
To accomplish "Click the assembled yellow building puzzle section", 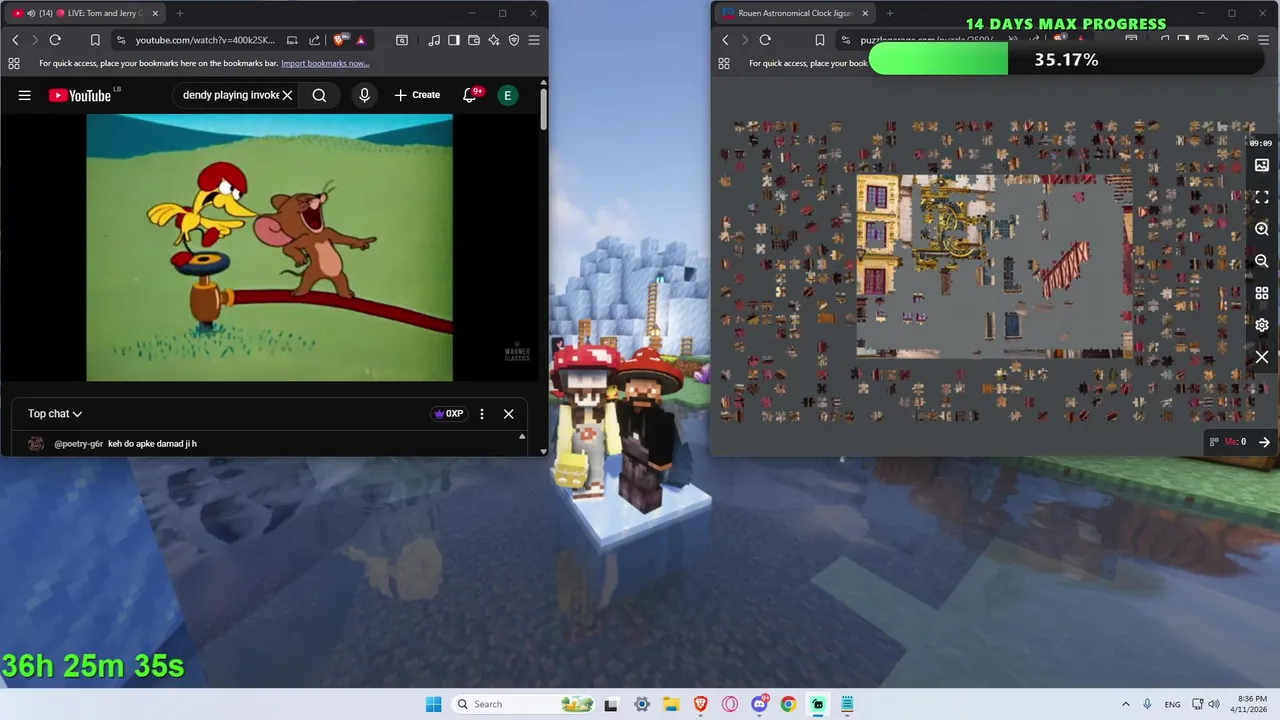I will point(878,236).
